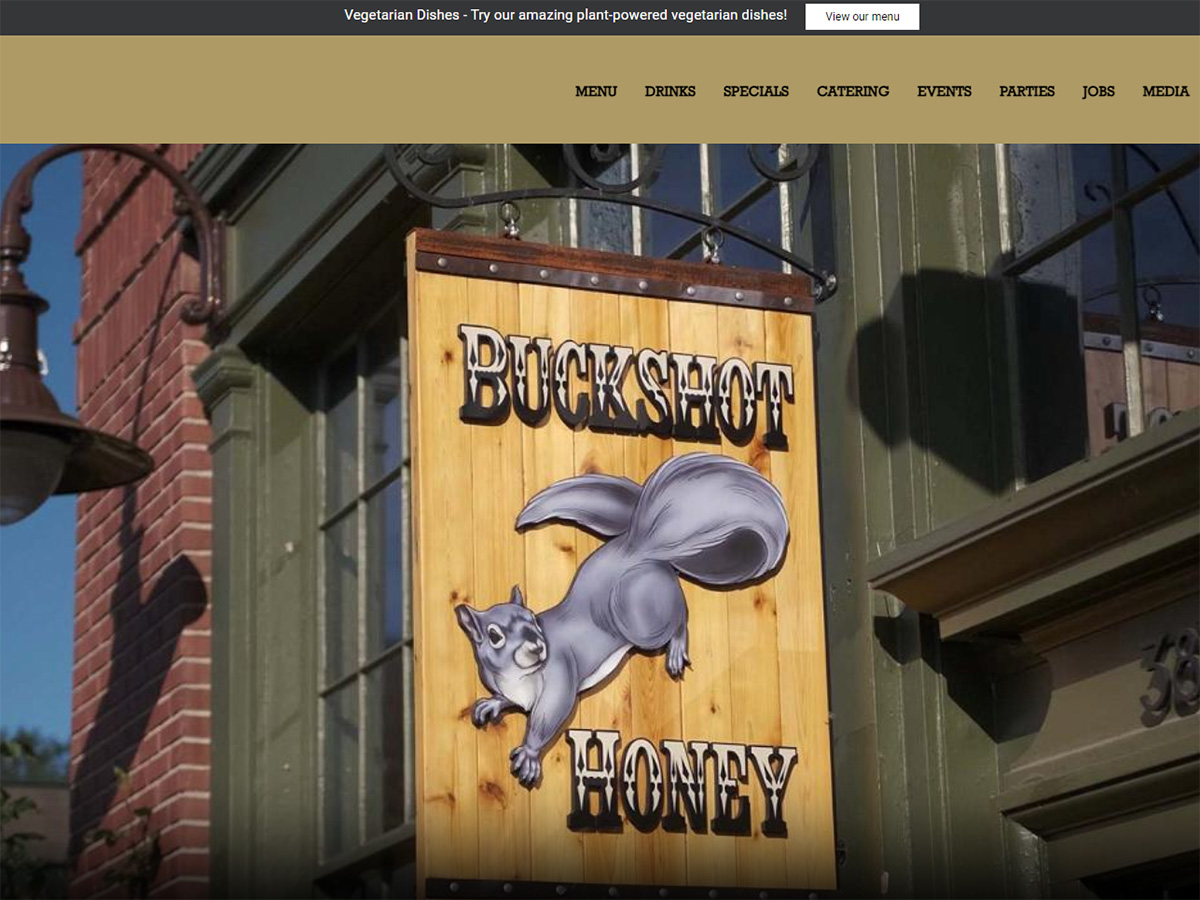Open the JOBS page
The width and height of the screenshot is (1200, 900).
1098,91
